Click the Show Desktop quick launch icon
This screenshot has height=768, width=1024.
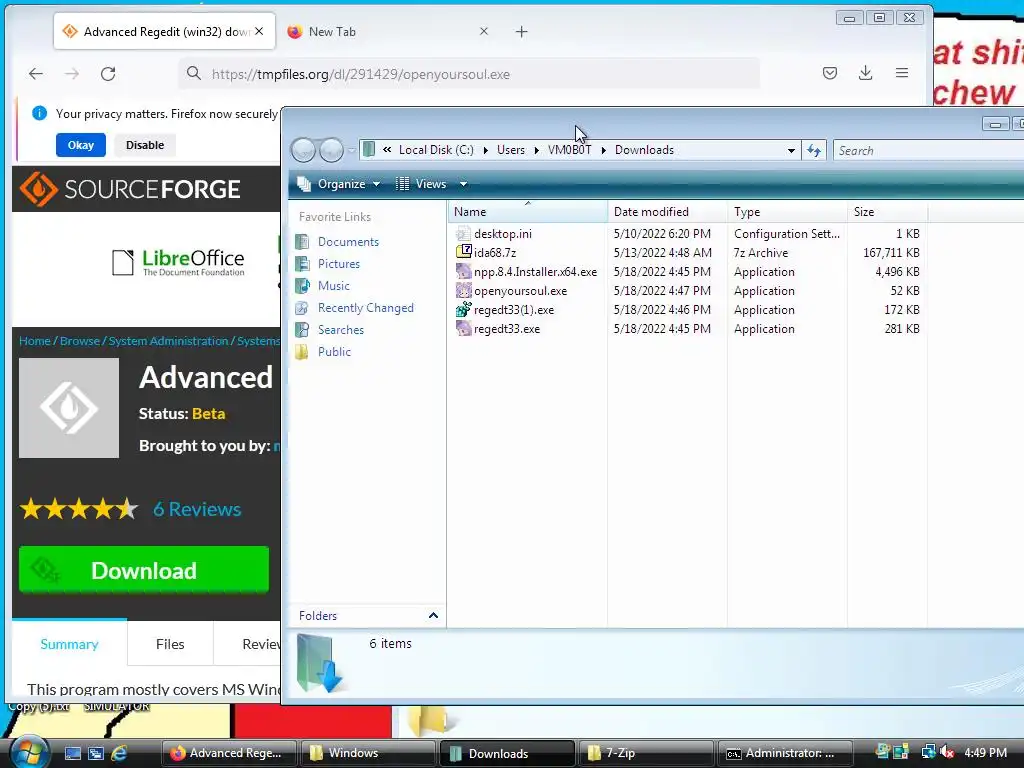(x=72, y=753)
